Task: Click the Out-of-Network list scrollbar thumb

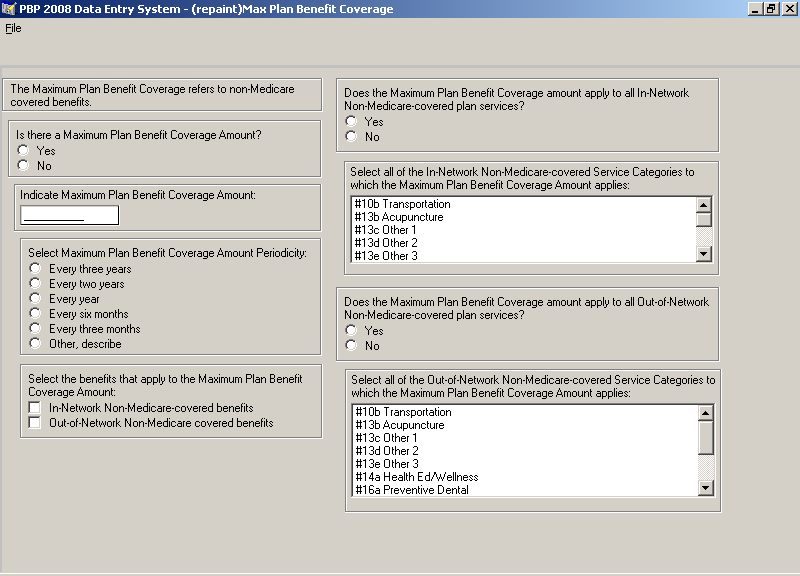Action: [x=706, y=437]
